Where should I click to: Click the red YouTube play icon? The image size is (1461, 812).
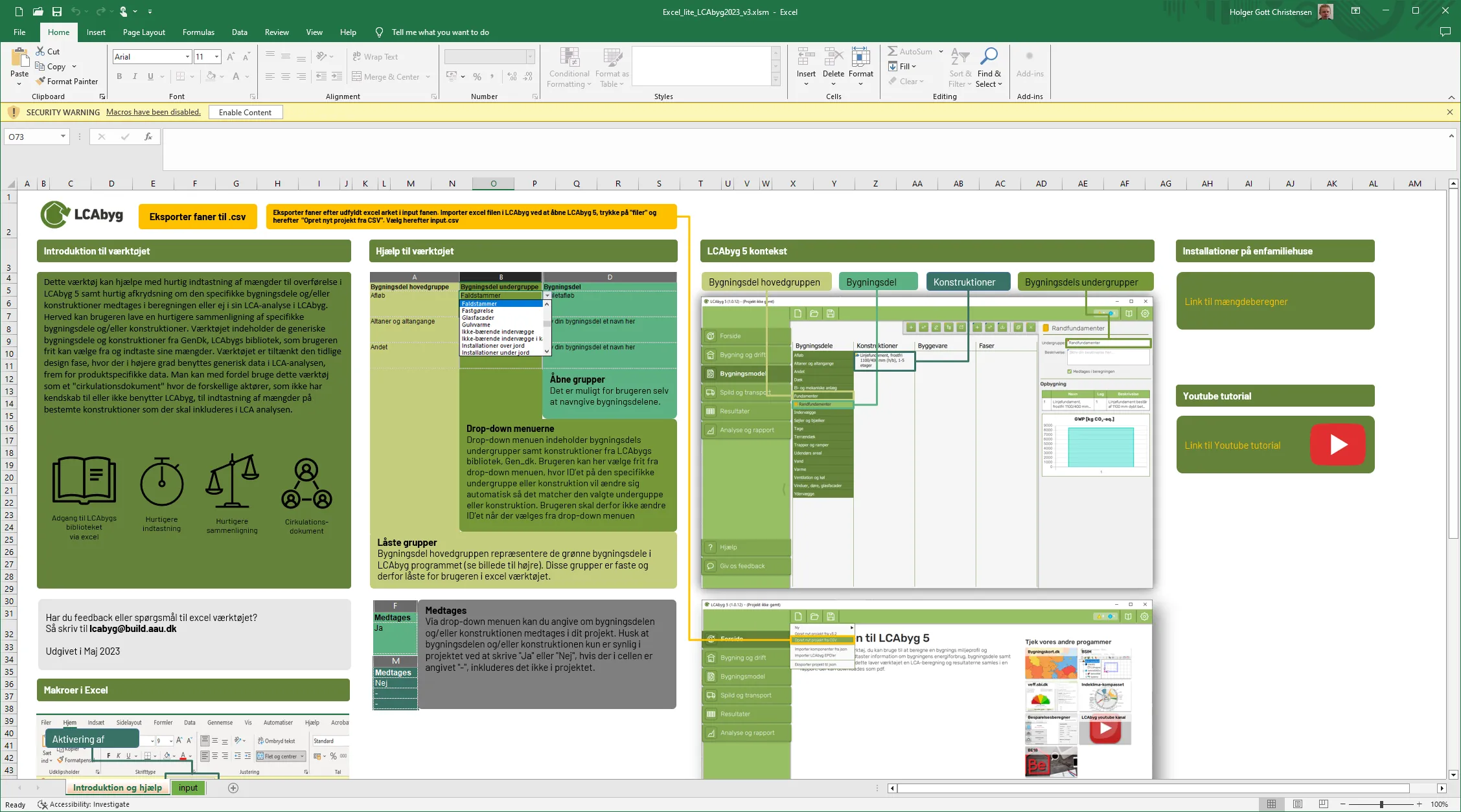coord(1338,444)
